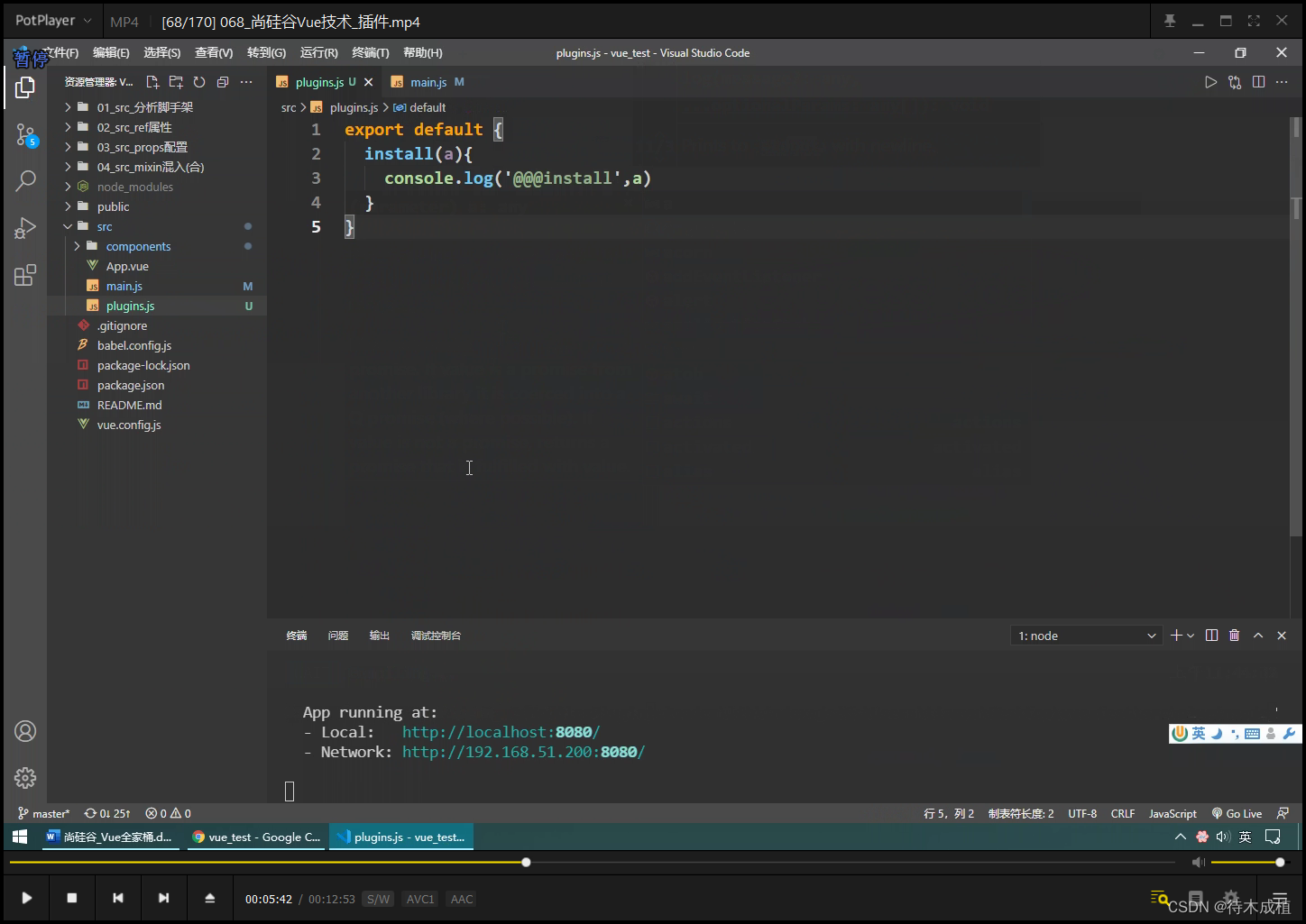Screen dimensions: 1306x924
Task: Open errors and warnings count in status bar
Action: click(169, 813)
